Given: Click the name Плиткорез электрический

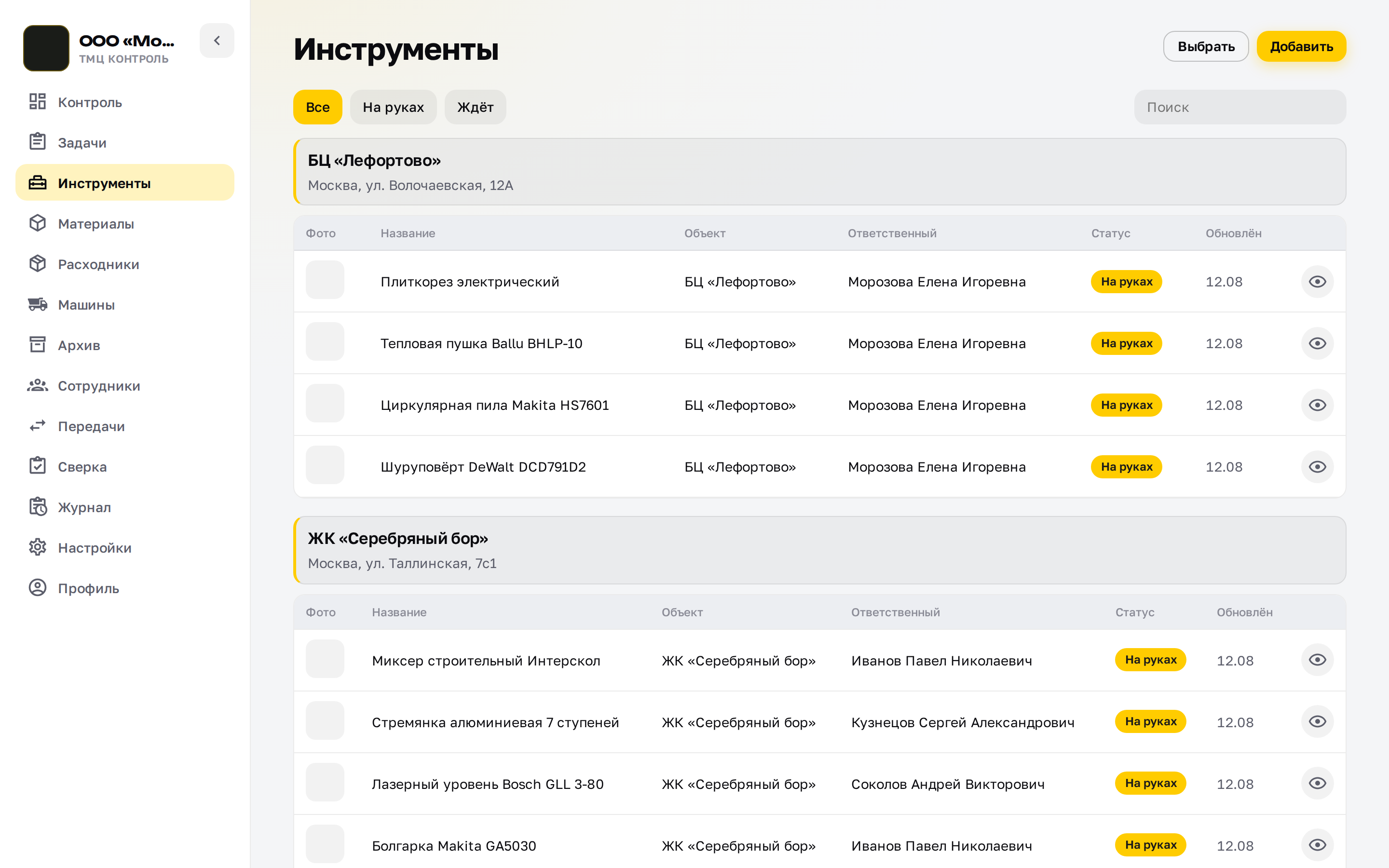Looking at the screenshot, I should click(469, 282).
